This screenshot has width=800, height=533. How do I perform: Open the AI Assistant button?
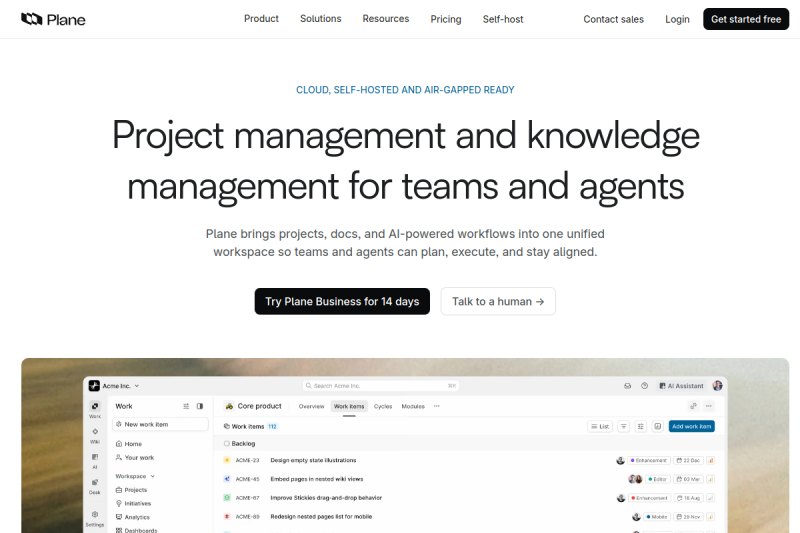click(x=682, y=386)
